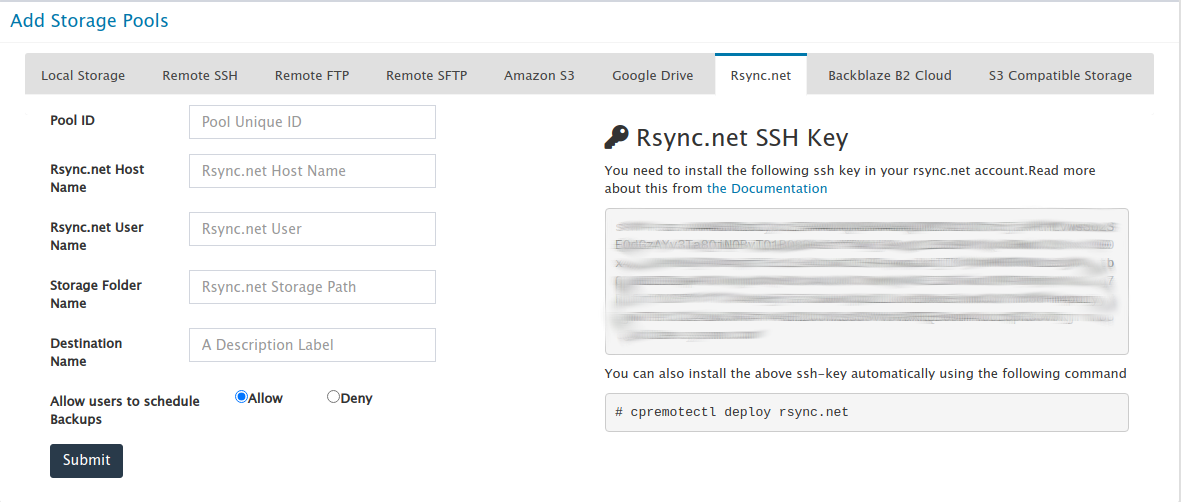This screenshot has height=502, width=1181.
Task: Open the Backblaze B2 Cloud tab
Action: [890, 75]
